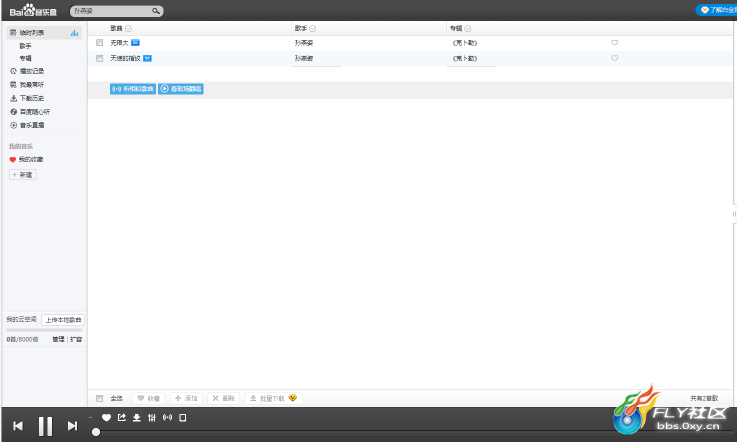Favorite the song 天使的指纹 via heart icon
The width and height of the screenshot is (737, 442).
pos(614,58)
